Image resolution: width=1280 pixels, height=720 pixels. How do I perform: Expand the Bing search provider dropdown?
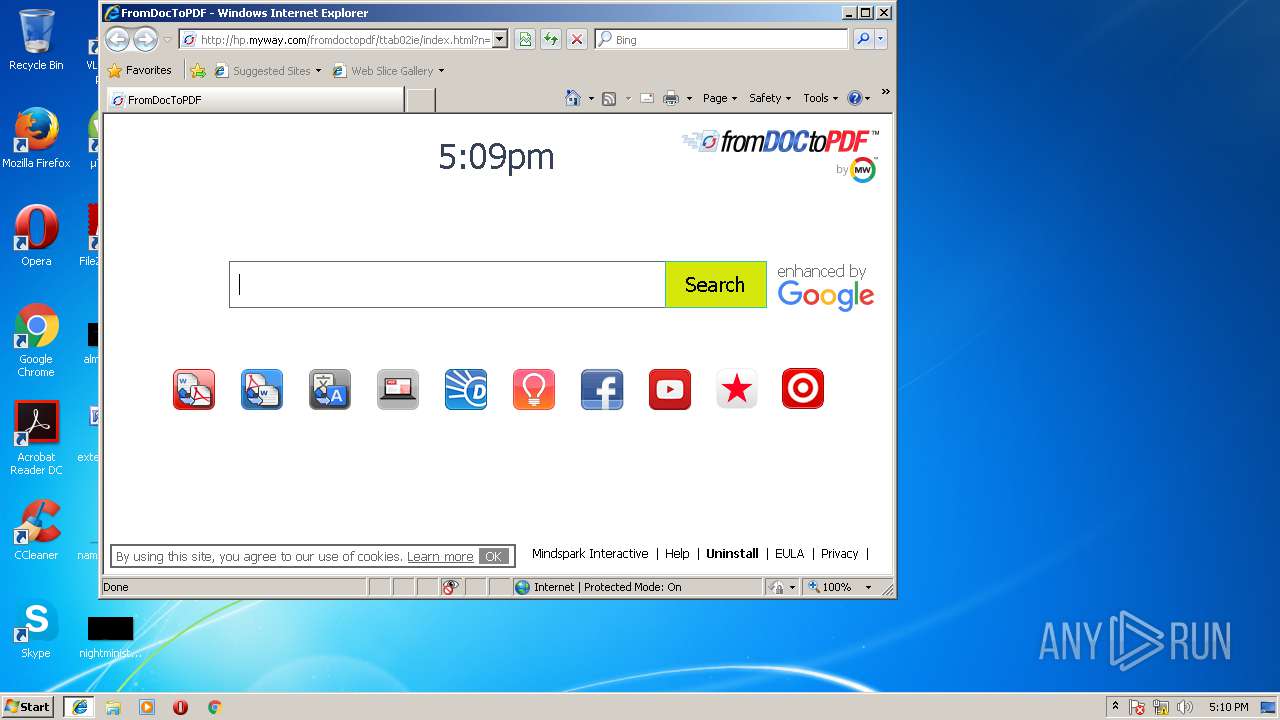coord(881,39)
